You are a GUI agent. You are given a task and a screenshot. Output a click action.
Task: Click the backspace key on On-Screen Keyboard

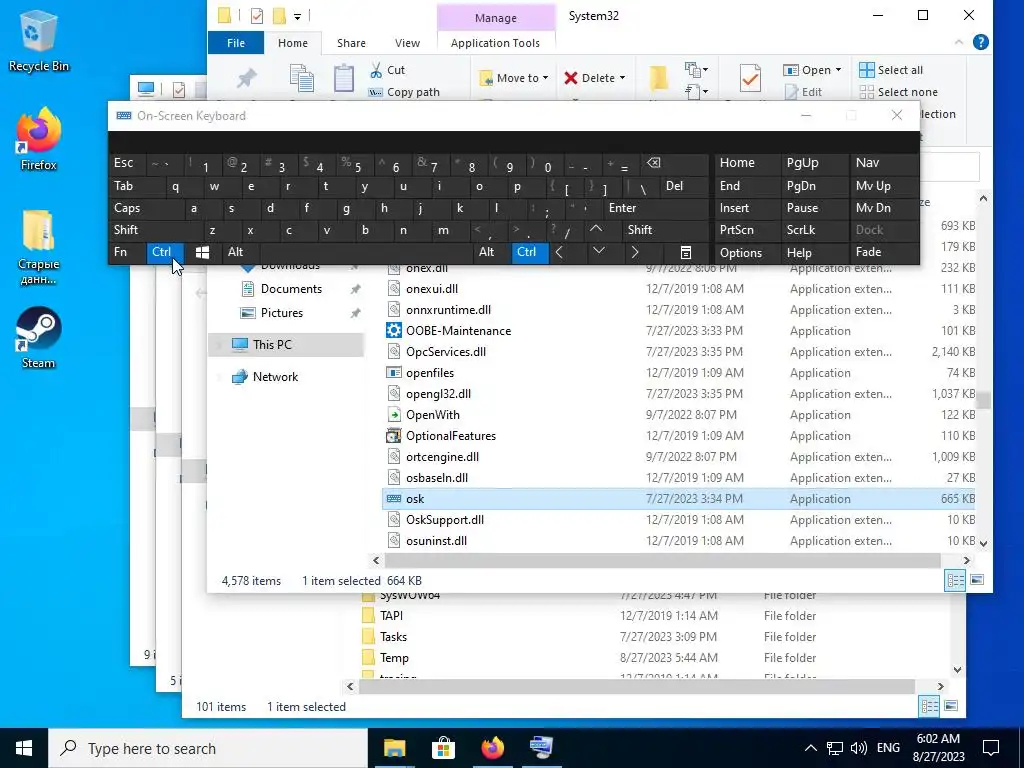coord(653,163)
